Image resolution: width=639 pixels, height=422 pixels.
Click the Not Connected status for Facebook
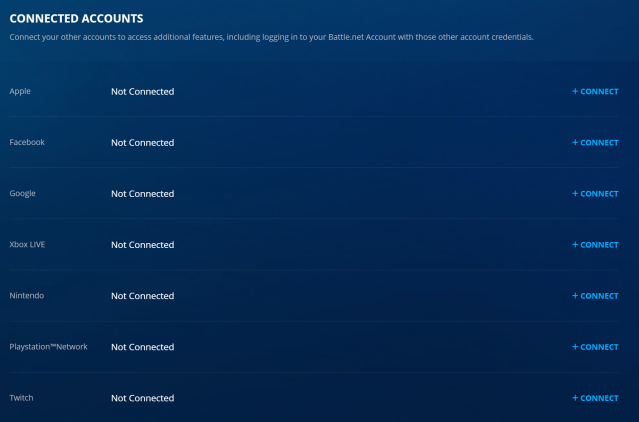pyautogui.click(x=143, y=143)
